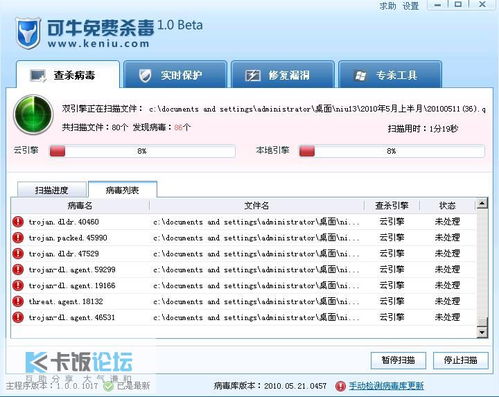This screenshot has width=499, height=397.
Task: Click 云引擎 cell of trojan.dldr.47529 row
Action: click(392, 254)
